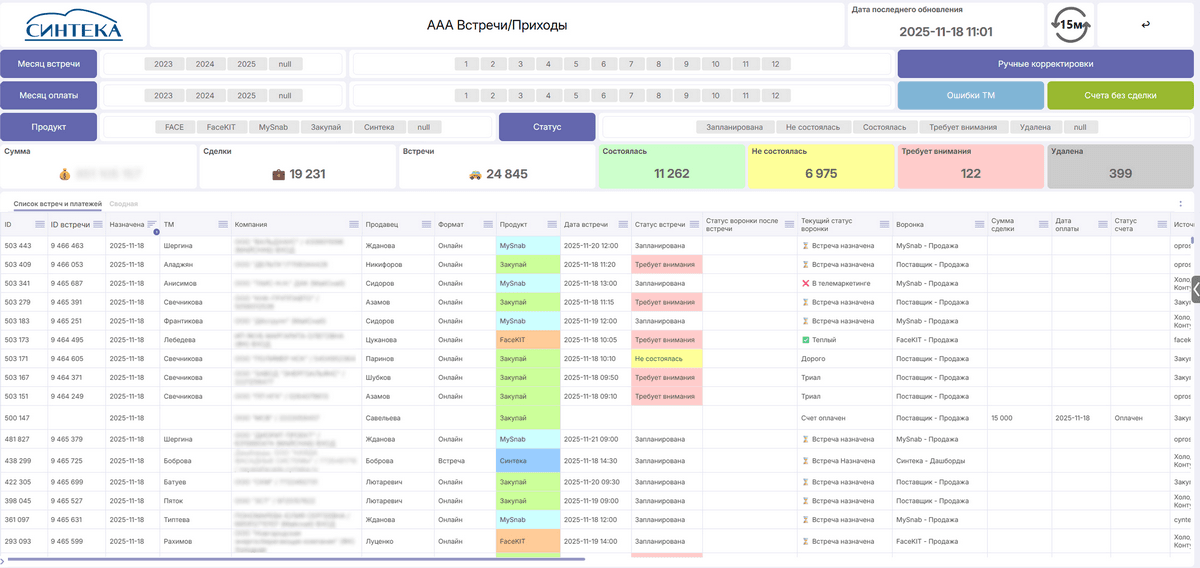Select the Синтека product cell for Боброва
This screenshot has width=1200, height=568.
click(528, 460)
